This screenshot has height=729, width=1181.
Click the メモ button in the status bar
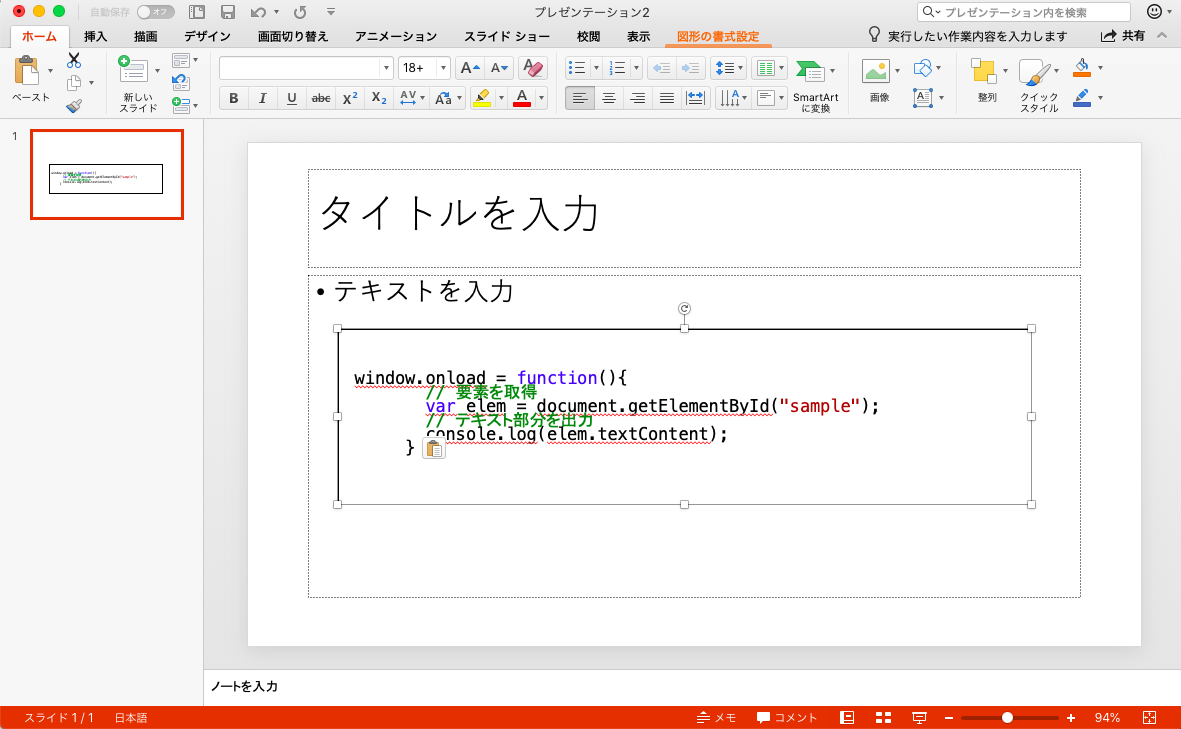click(x=716, y=716)
